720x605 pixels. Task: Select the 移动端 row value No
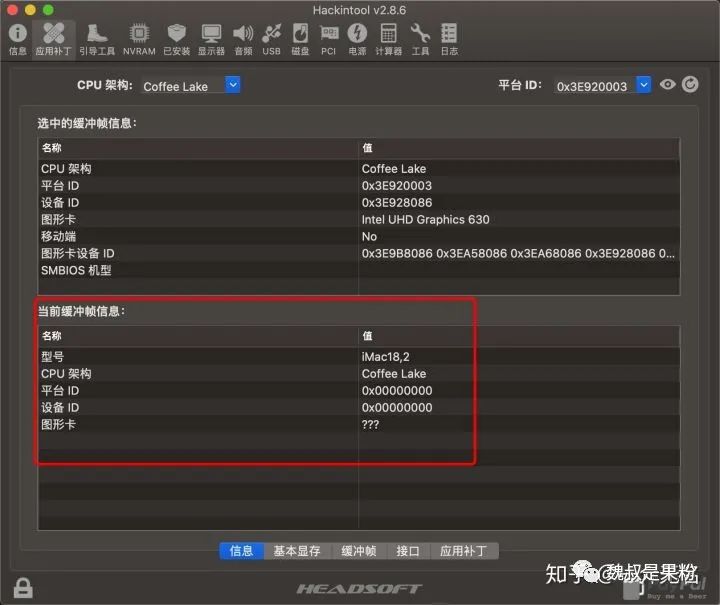(x=369, y=236)
